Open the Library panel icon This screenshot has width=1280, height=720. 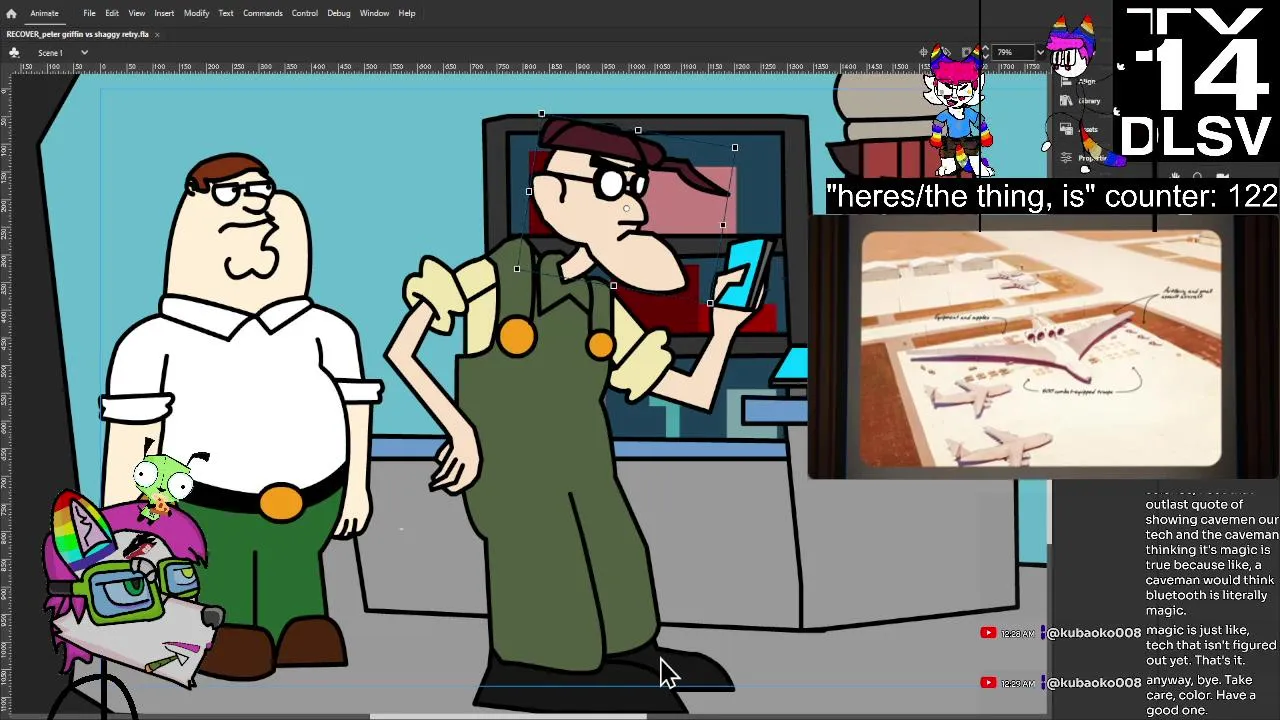click(x=1066, y=101)
